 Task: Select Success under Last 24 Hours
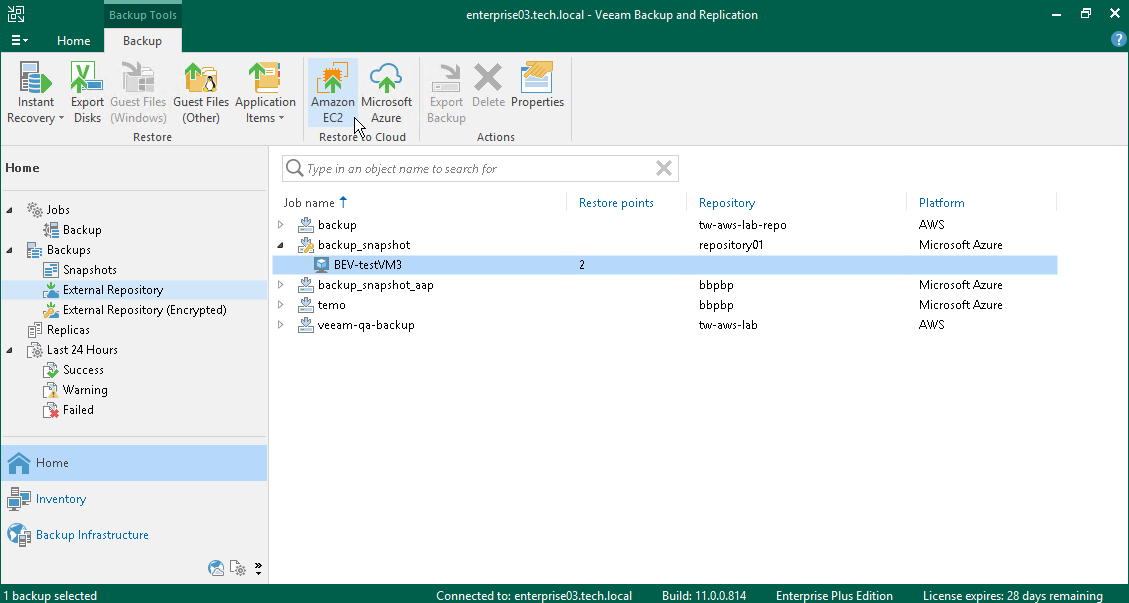83,370
